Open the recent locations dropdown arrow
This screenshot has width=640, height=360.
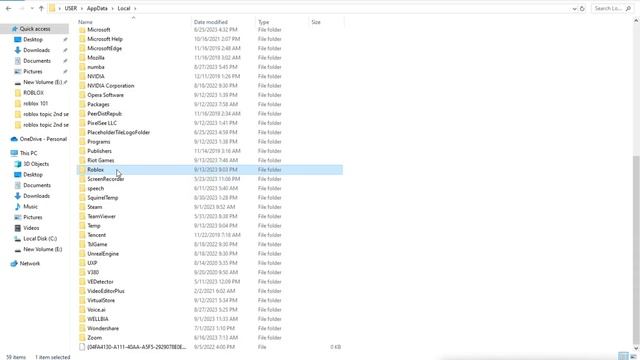pos(32,8)
